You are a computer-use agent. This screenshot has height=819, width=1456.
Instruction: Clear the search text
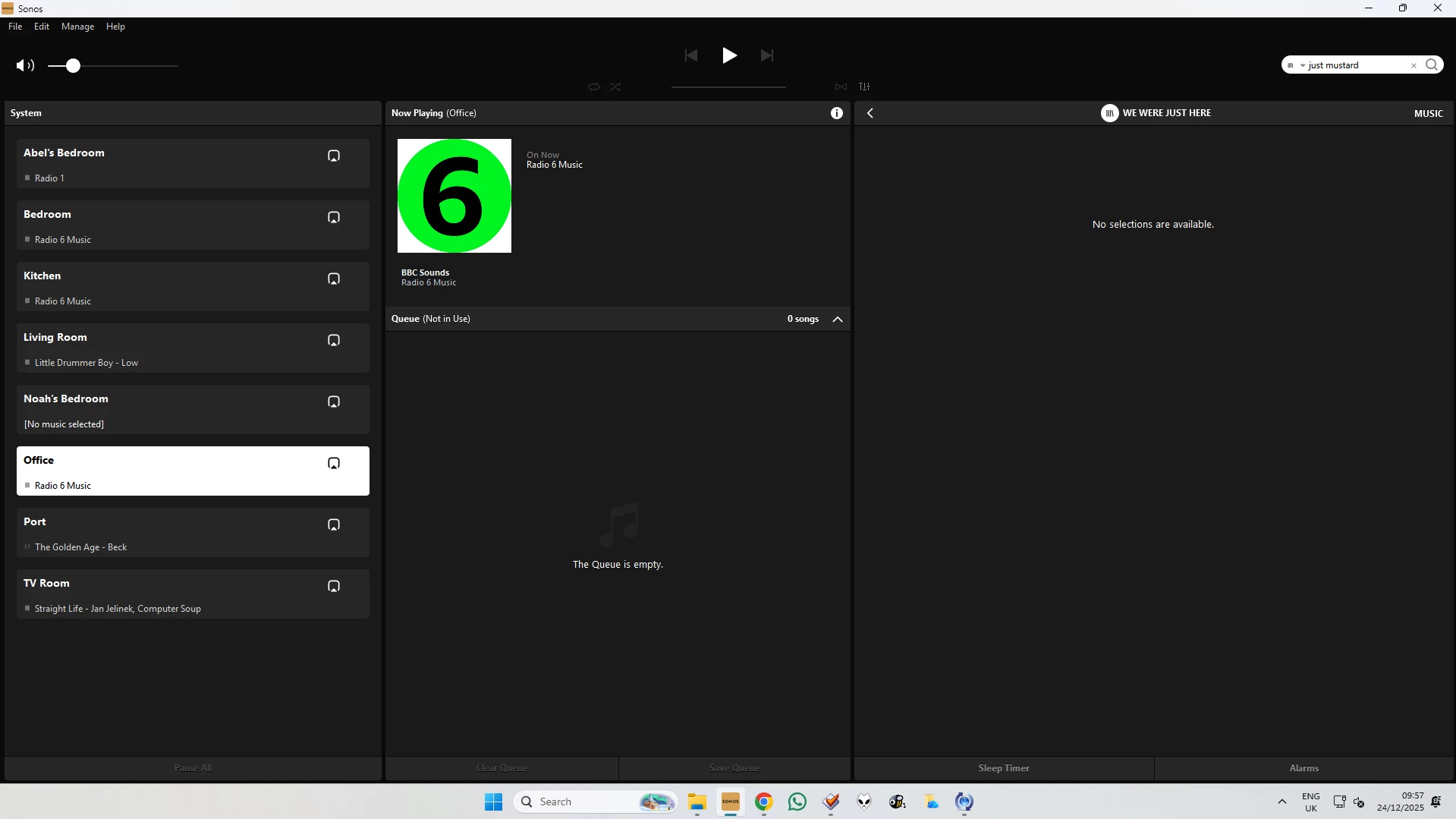pos(1414,65)
